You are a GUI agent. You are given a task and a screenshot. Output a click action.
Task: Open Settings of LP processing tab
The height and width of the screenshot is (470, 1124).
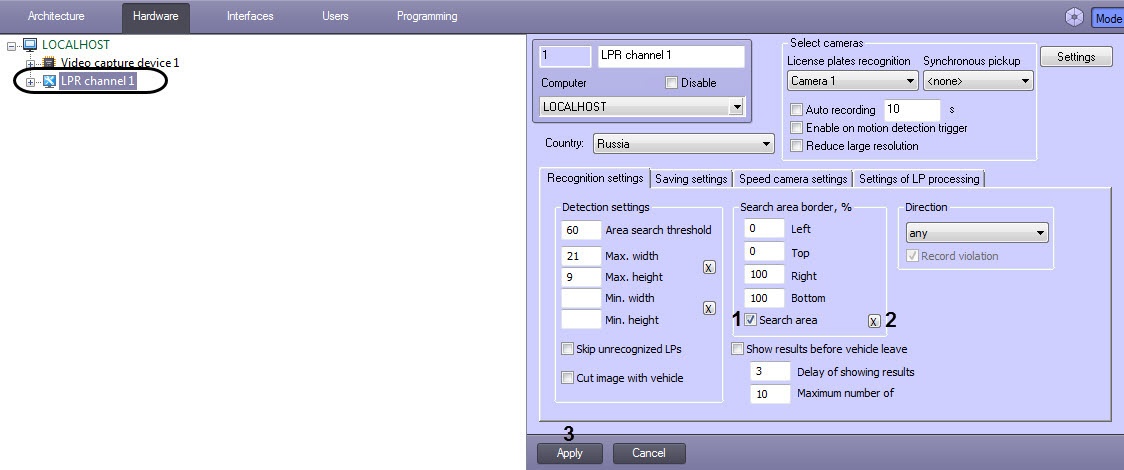[x=919, y=178]
